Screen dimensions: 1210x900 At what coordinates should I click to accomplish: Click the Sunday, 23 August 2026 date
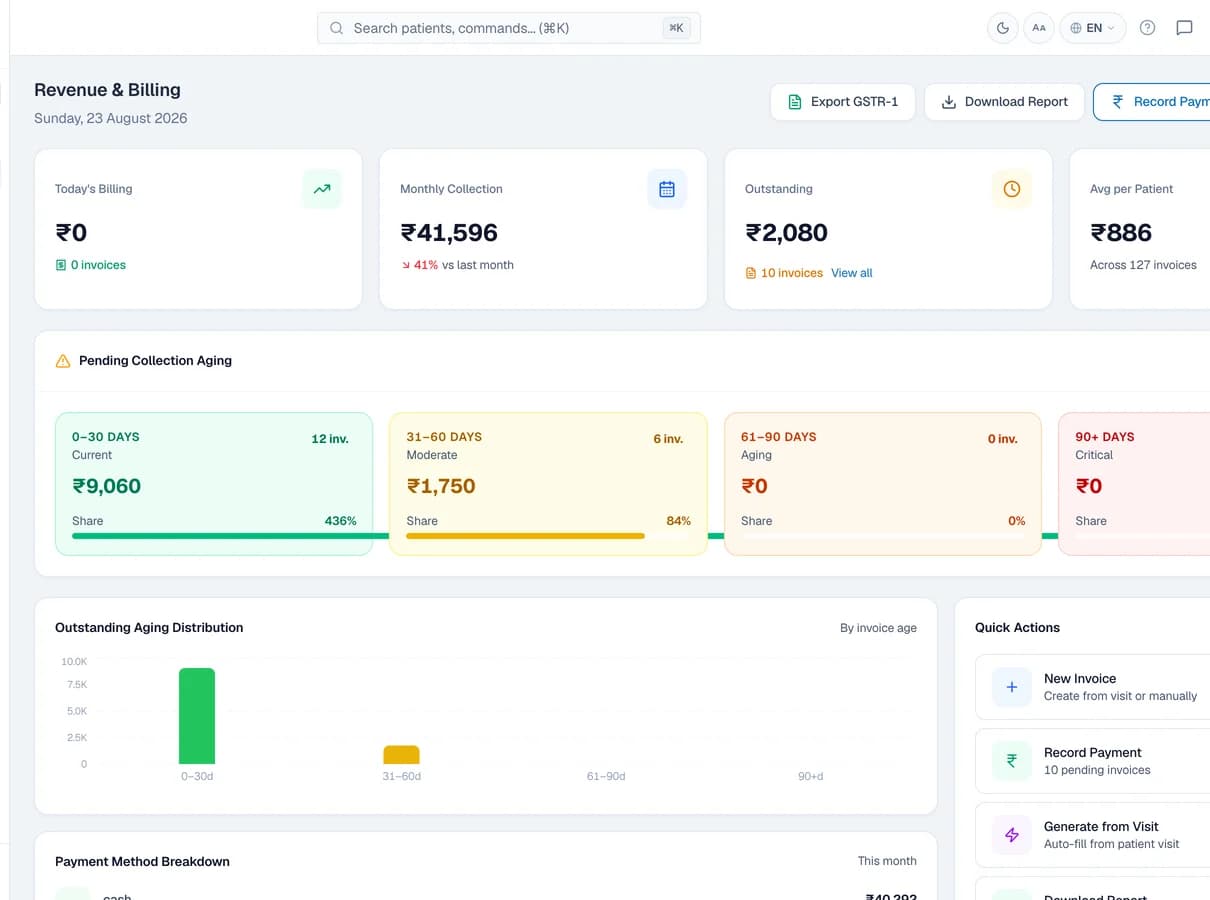pyautogui.click(x=110, y=118)
